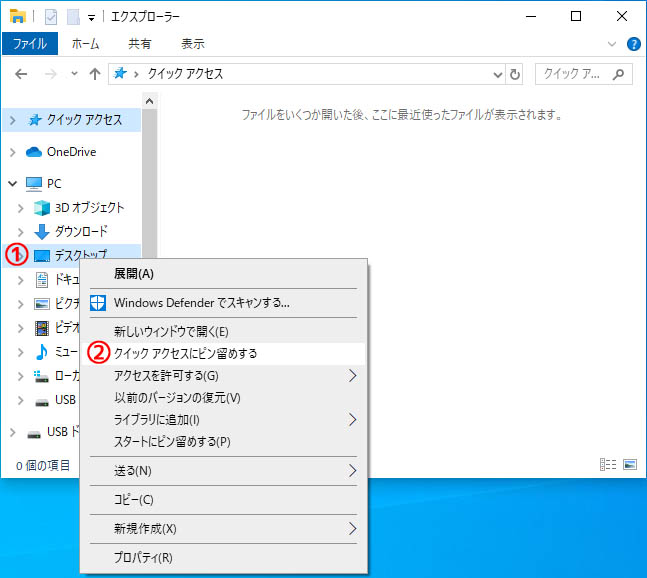Expand the ribbon with the chevron
647x578 pixels.
pyautogui.click(x=612, y=44)
